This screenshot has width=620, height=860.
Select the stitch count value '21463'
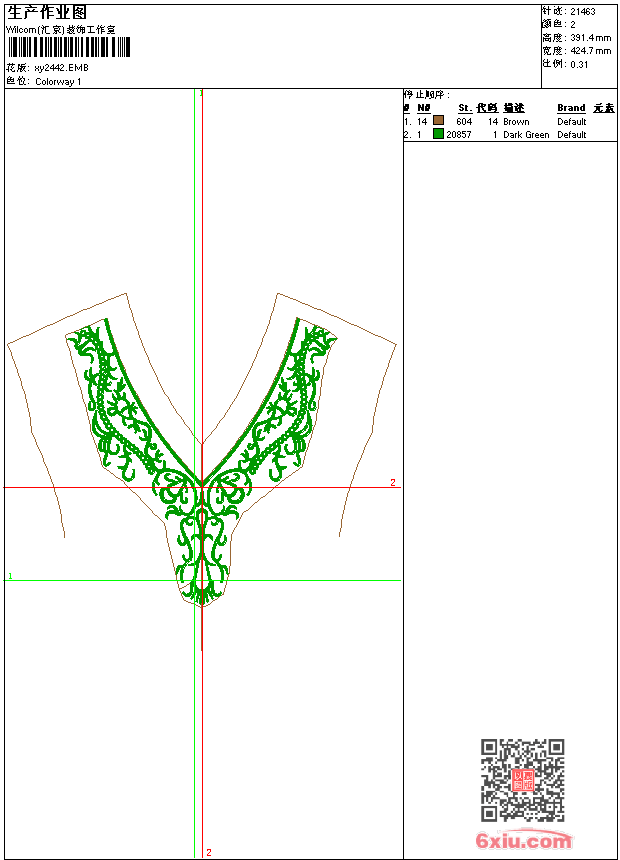coord(583,12)
